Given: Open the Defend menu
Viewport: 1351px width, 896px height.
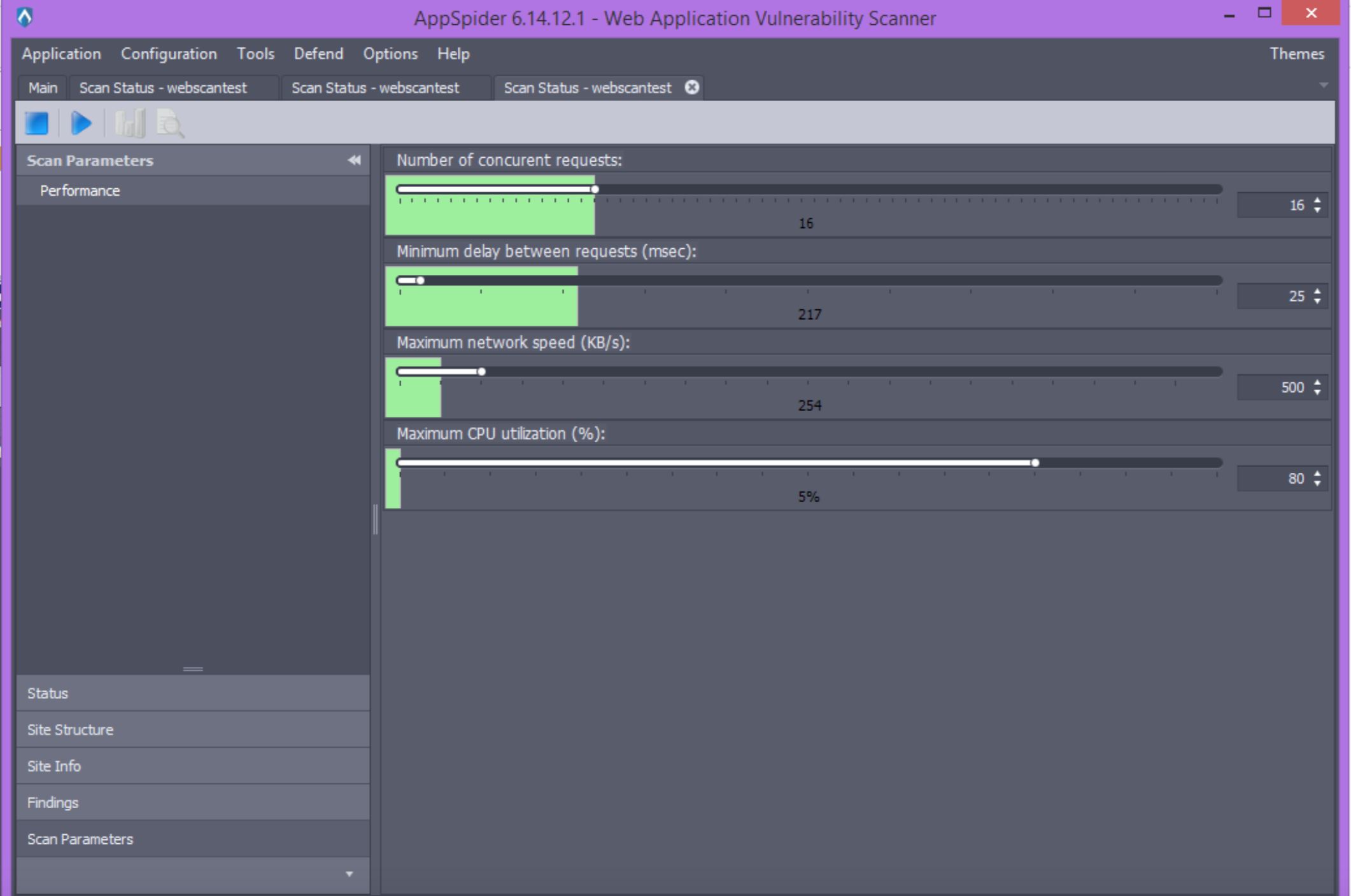Looking at the screenshot, I should click(318, 53).
